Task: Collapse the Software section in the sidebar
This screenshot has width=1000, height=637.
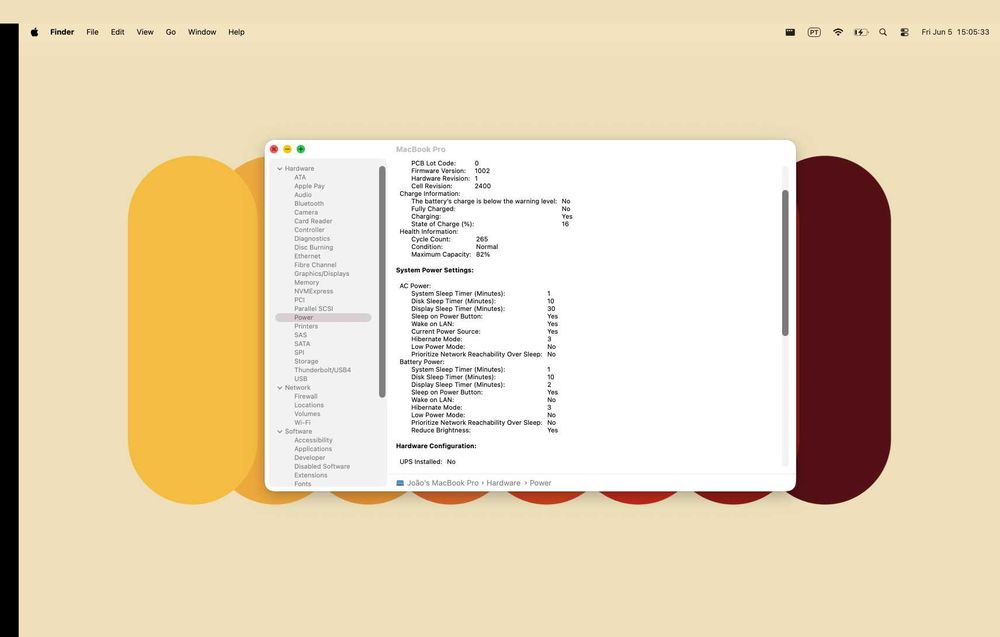Action: tap(279, 432)
